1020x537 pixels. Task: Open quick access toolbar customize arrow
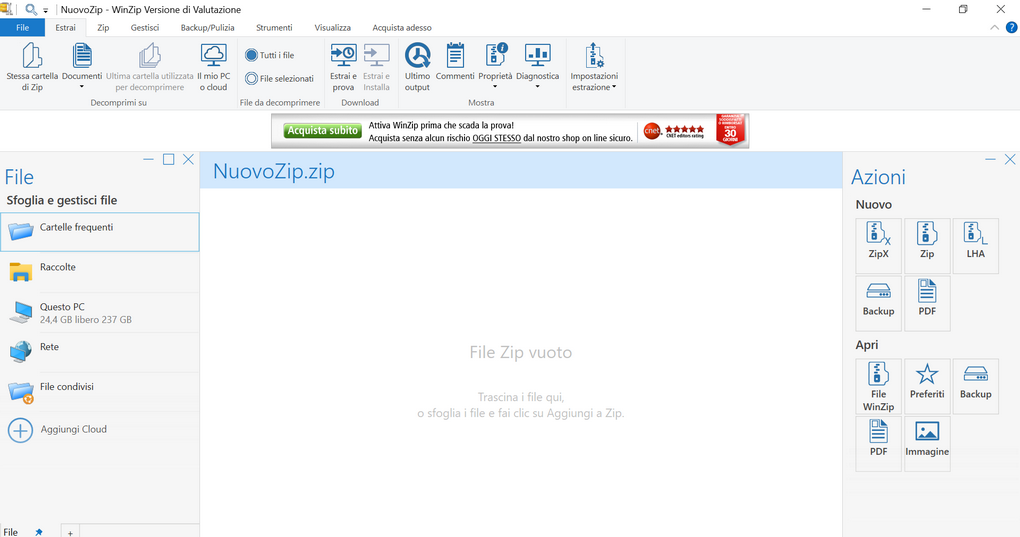[x=46, y=10]
